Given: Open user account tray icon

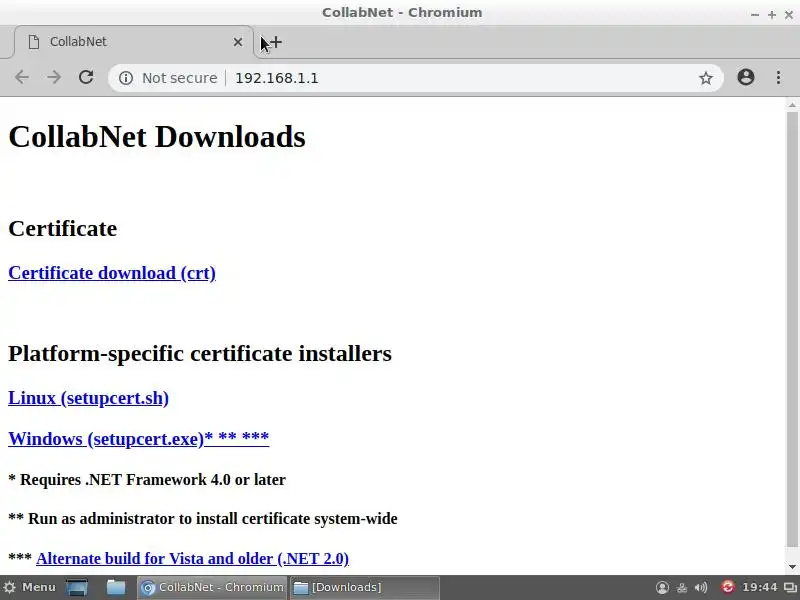Looking at the screenshot, I should coord(662,588).
